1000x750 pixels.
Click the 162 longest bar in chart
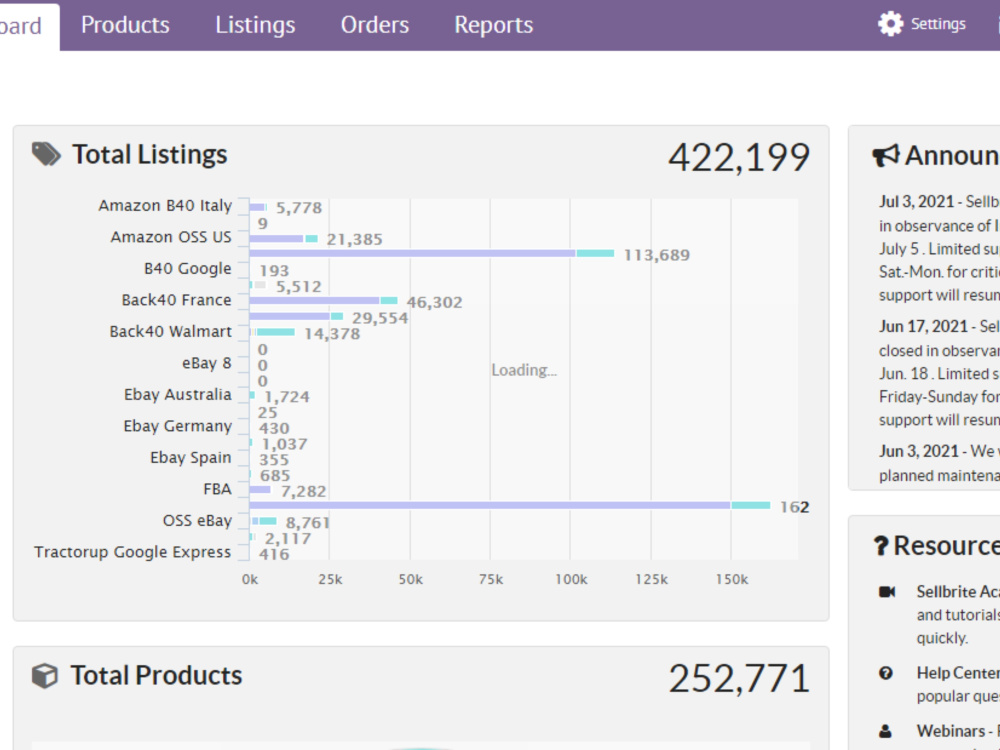(x=510, y=506)
